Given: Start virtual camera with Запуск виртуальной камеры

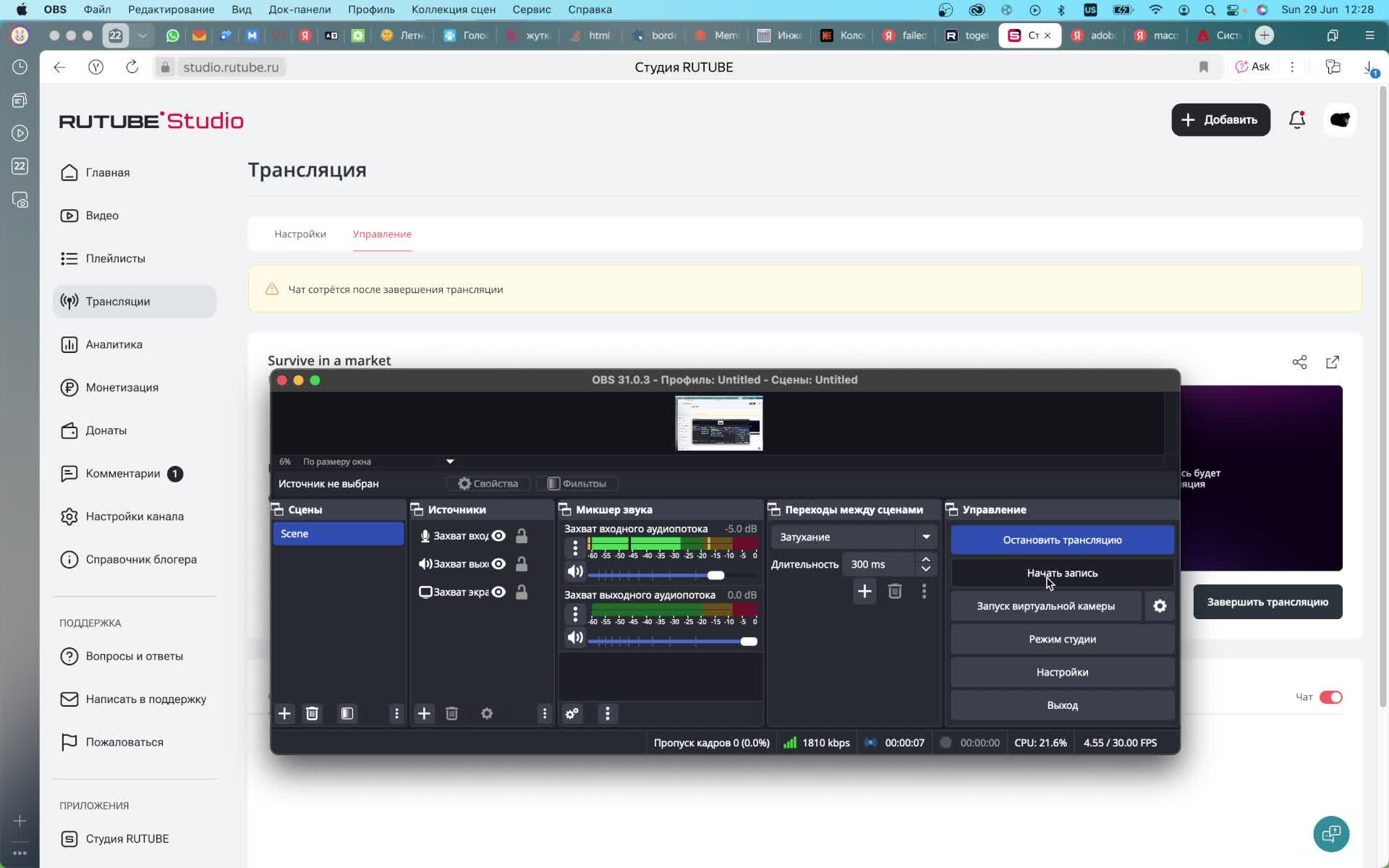Looking at the screenshot, I should click(1045, 606).
